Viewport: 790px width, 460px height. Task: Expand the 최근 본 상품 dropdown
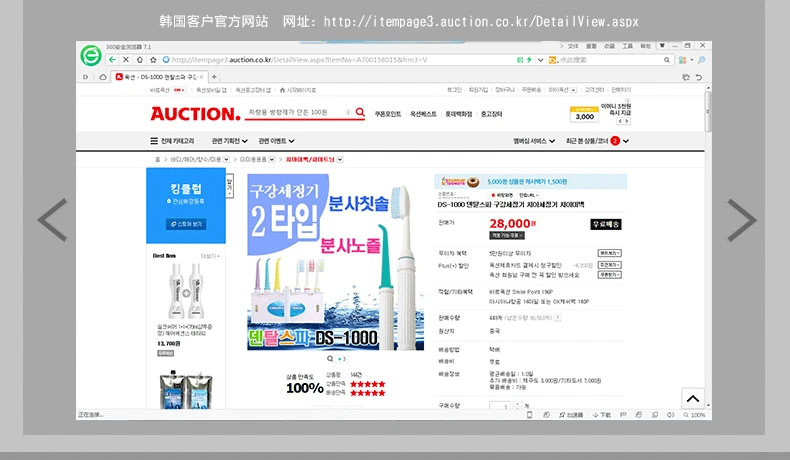(597, 141)
